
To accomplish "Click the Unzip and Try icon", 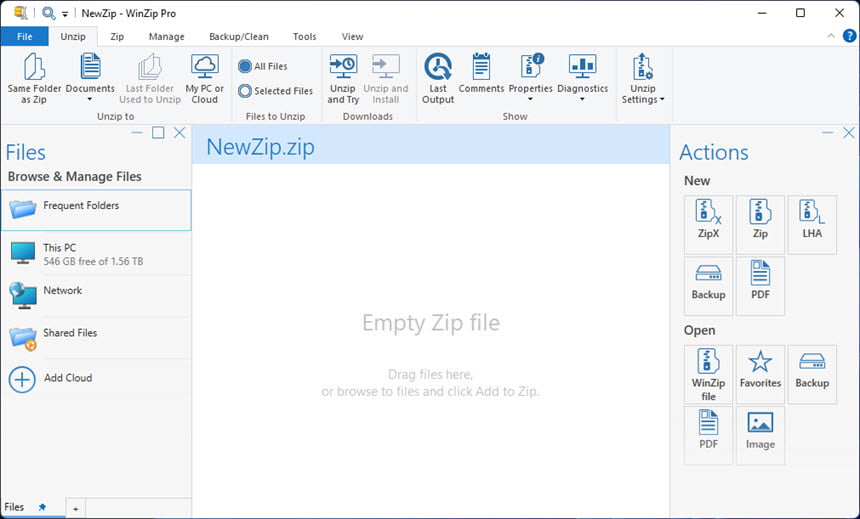I will [343, 66].
